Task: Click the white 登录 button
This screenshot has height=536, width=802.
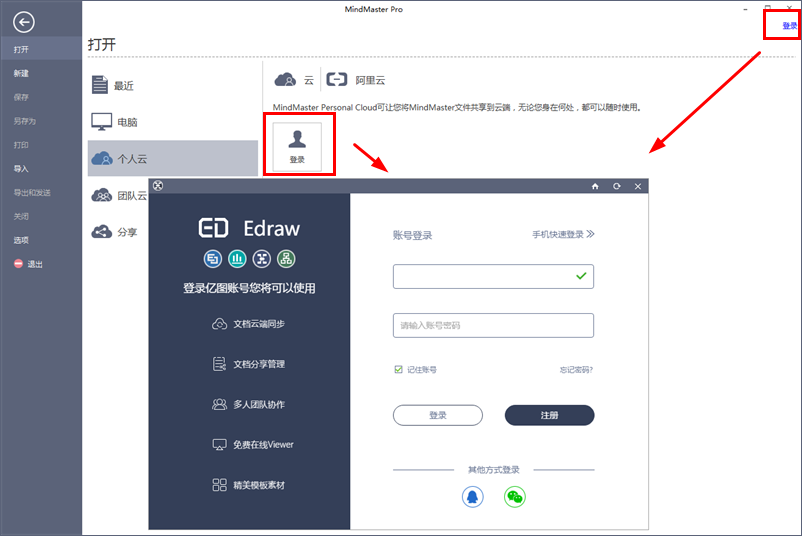Action: [438, 415]
